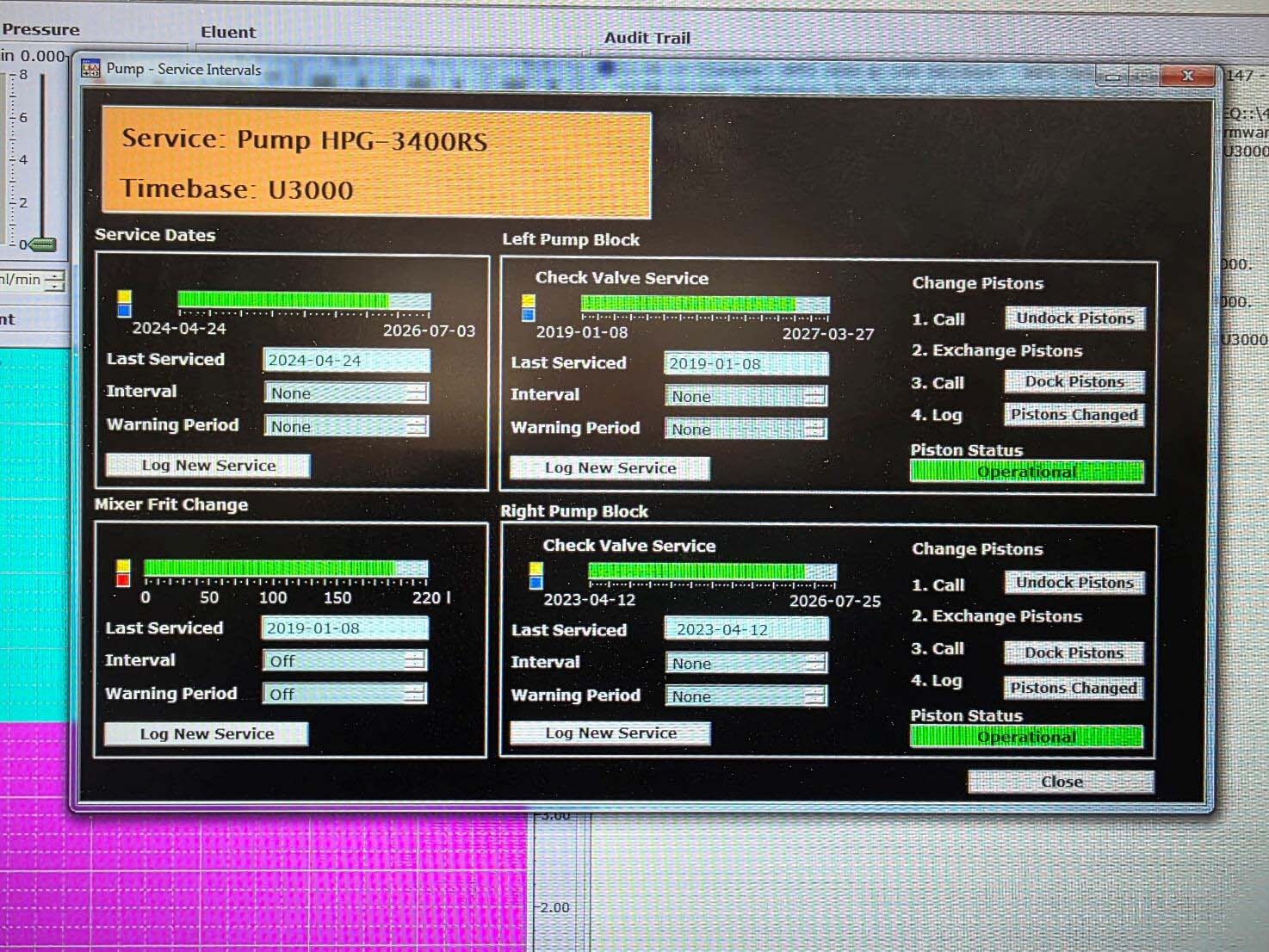Click the 'Service Dates' section label
This screenshot has height=952, width=1269.
155,235
